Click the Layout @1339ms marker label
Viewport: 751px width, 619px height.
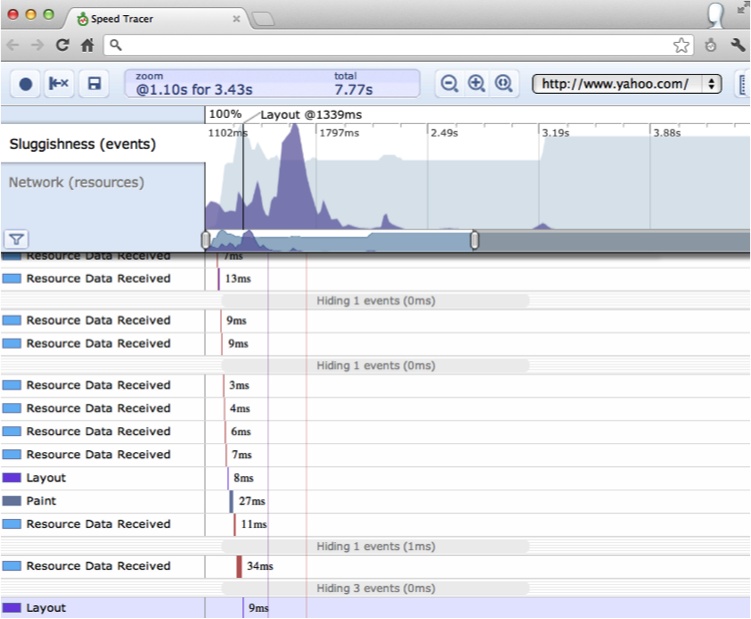click(x=311, y=115)
